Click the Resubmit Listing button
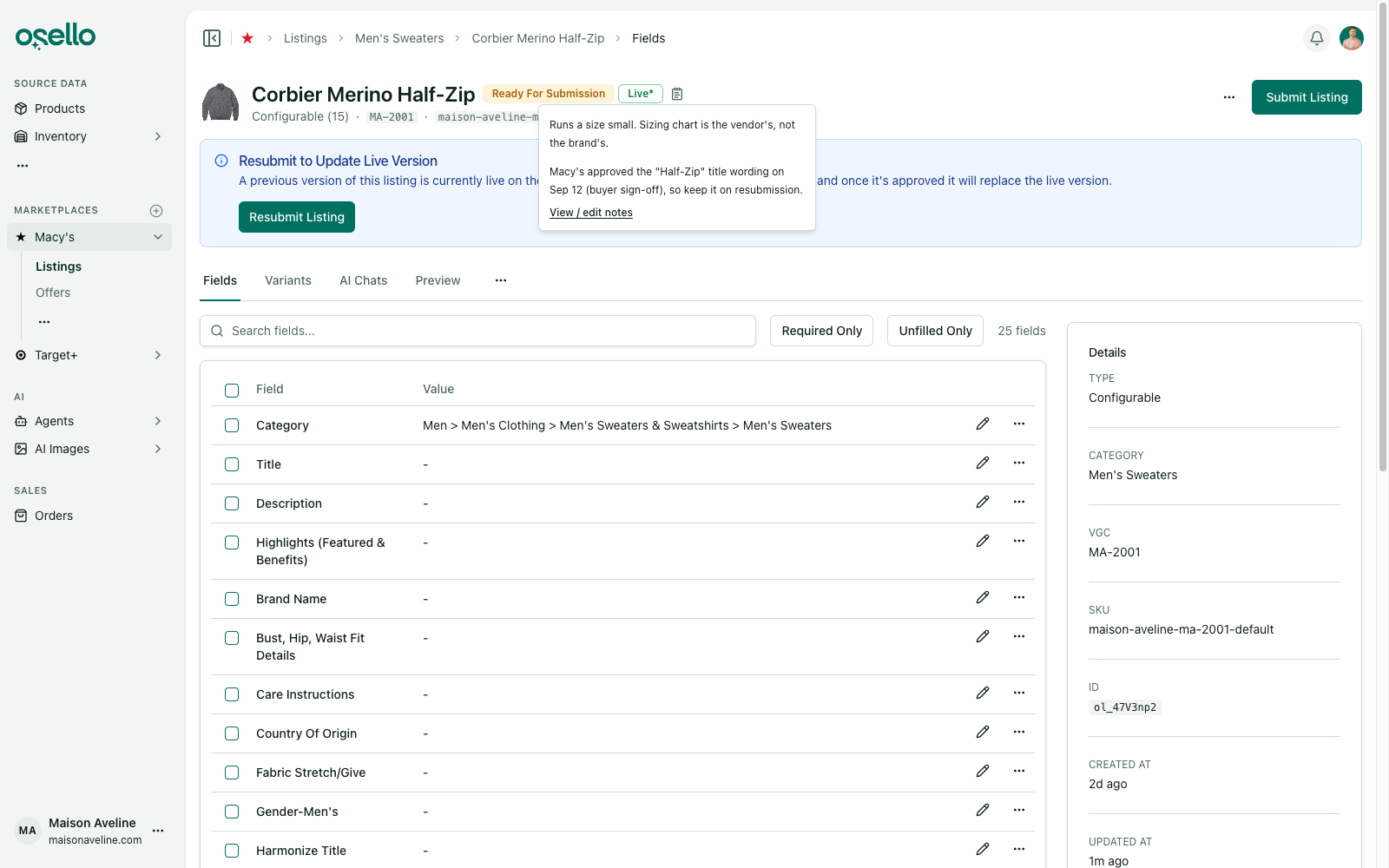Image resolution: width=1389 pixels, height=868 pixels. (297, 217)
